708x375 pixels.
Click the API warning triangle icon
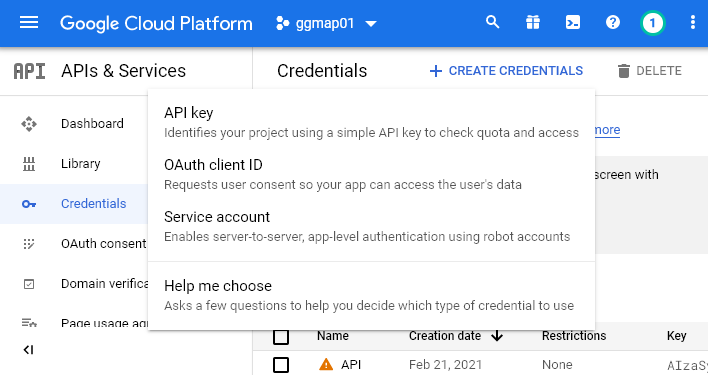coord(326,364)
